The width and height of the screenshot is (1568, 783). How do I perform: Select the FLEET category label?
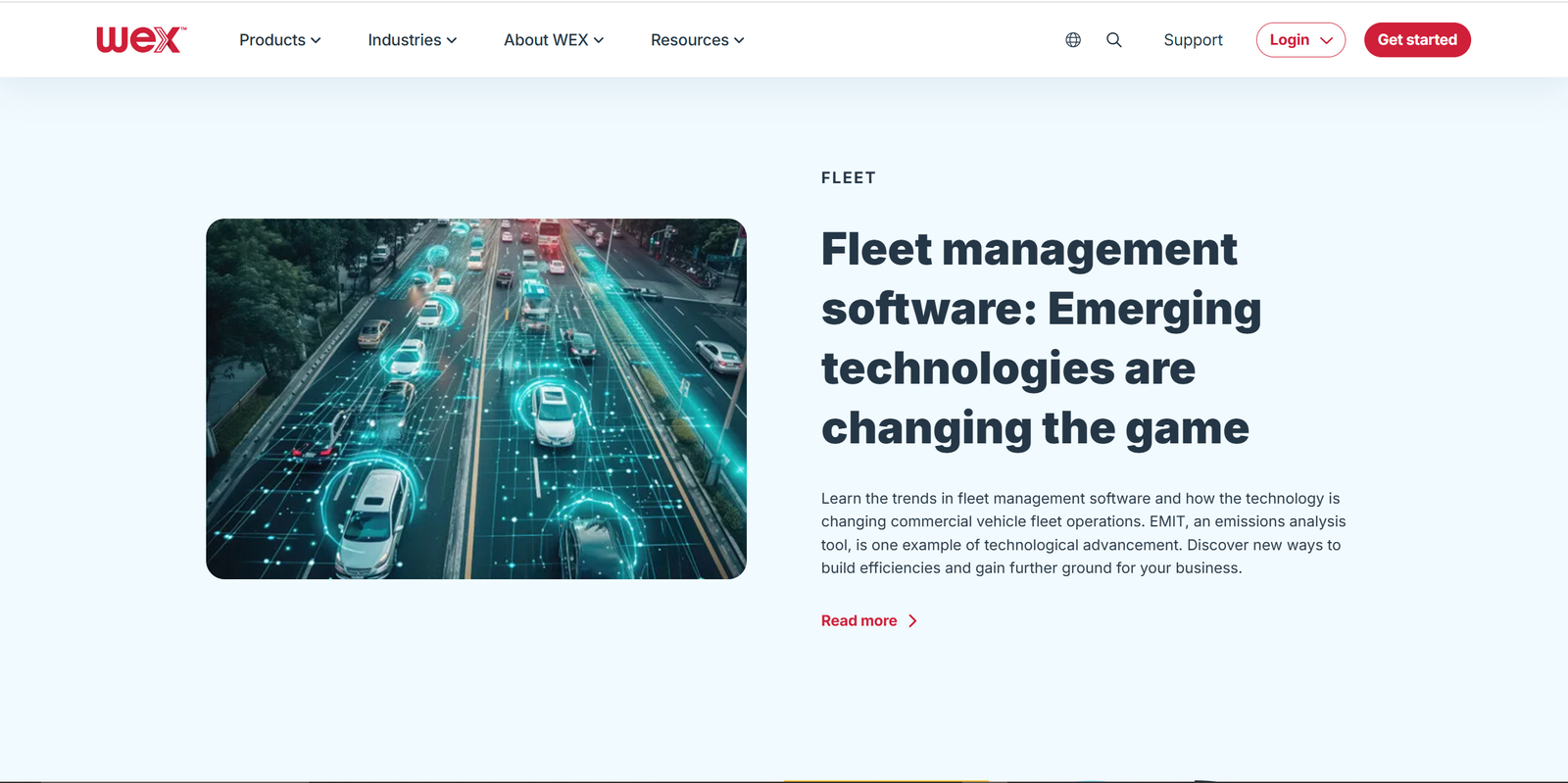(x=849, y=178)
